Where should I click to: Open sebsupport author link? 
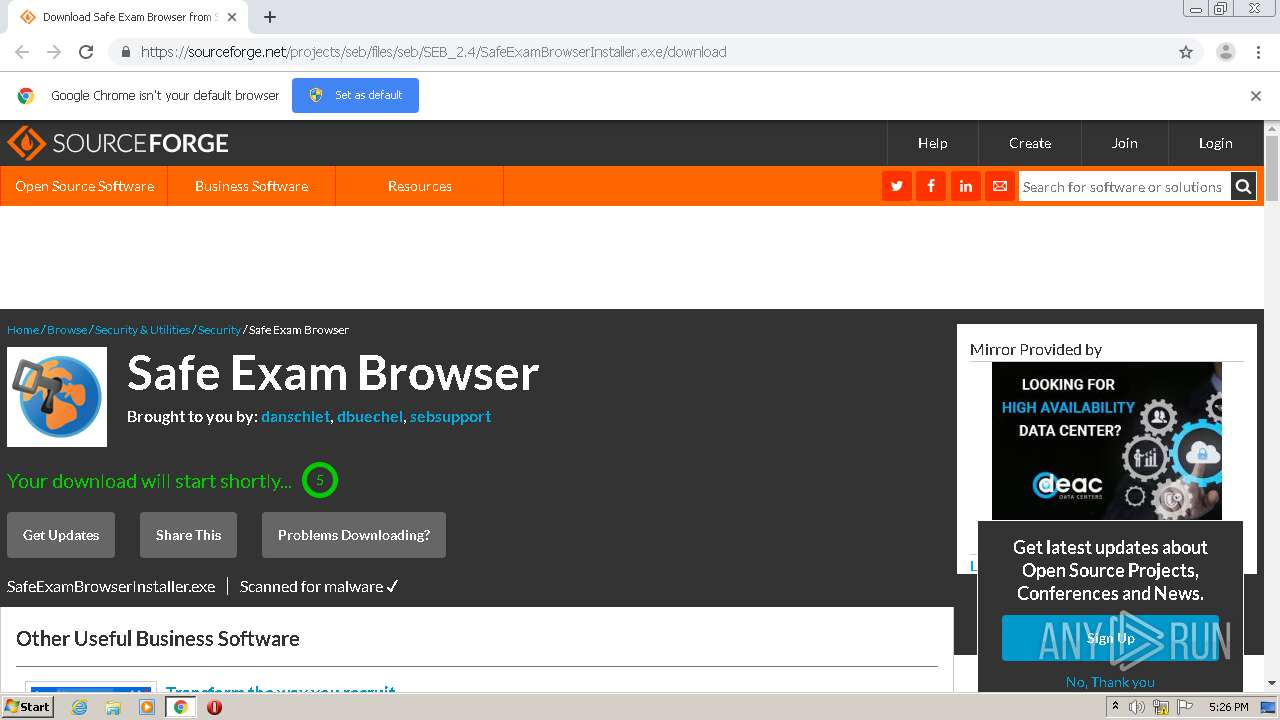pos(450,416)
